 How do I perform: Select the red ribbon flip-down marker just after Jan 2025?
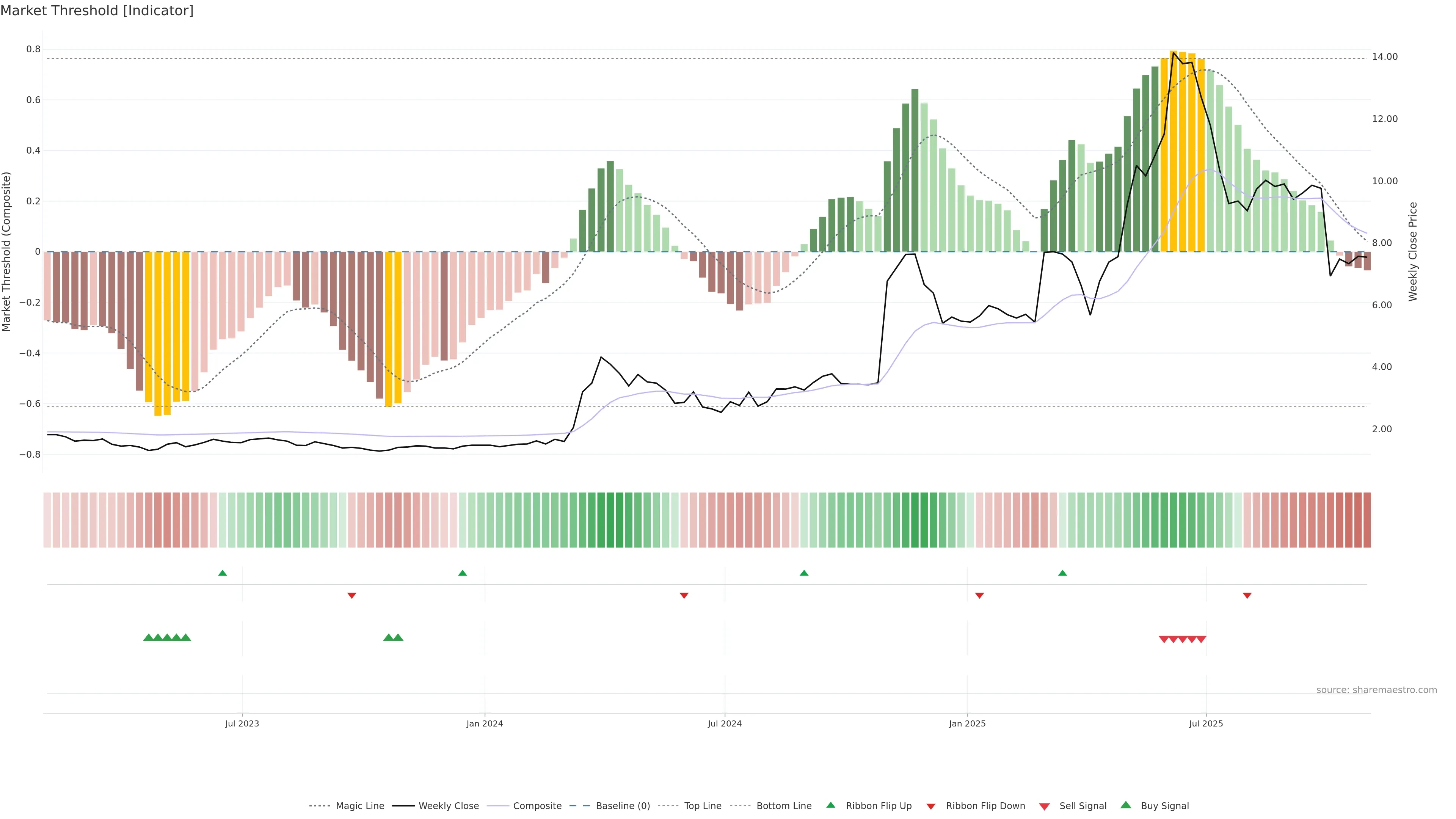click(x=979, y=595)
